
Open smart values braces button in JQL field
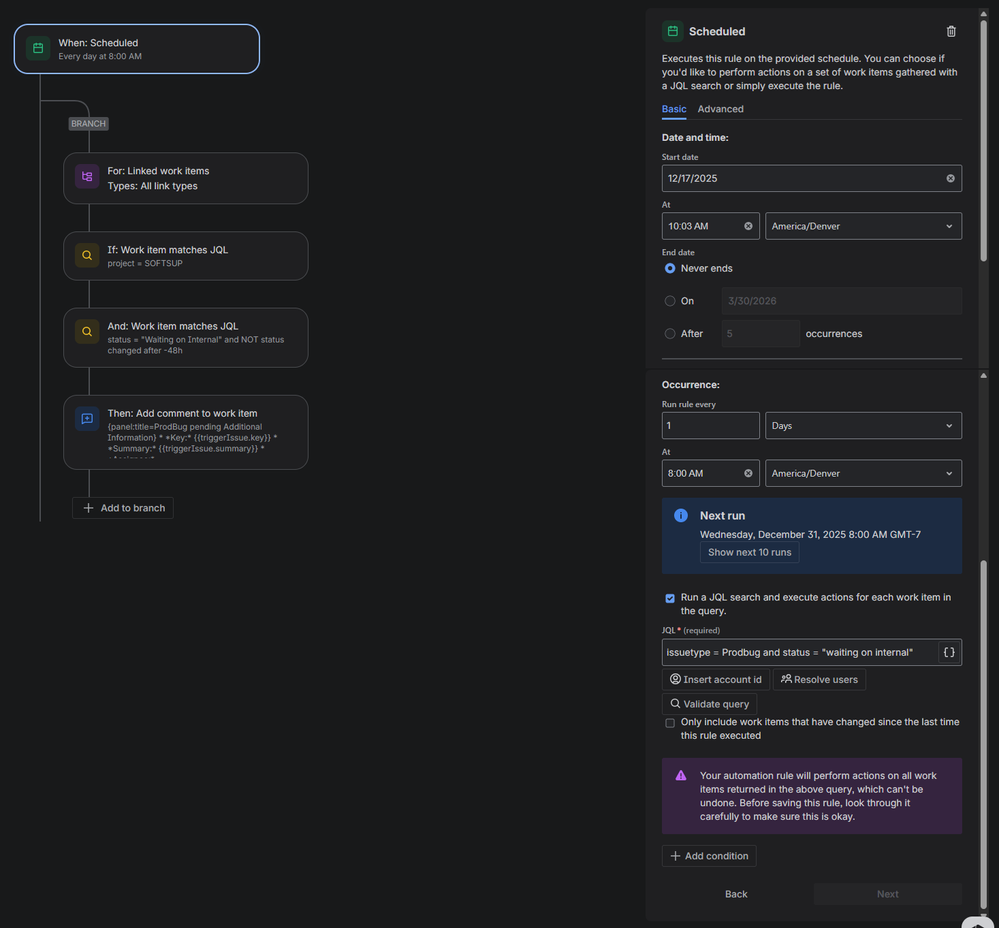949,652
